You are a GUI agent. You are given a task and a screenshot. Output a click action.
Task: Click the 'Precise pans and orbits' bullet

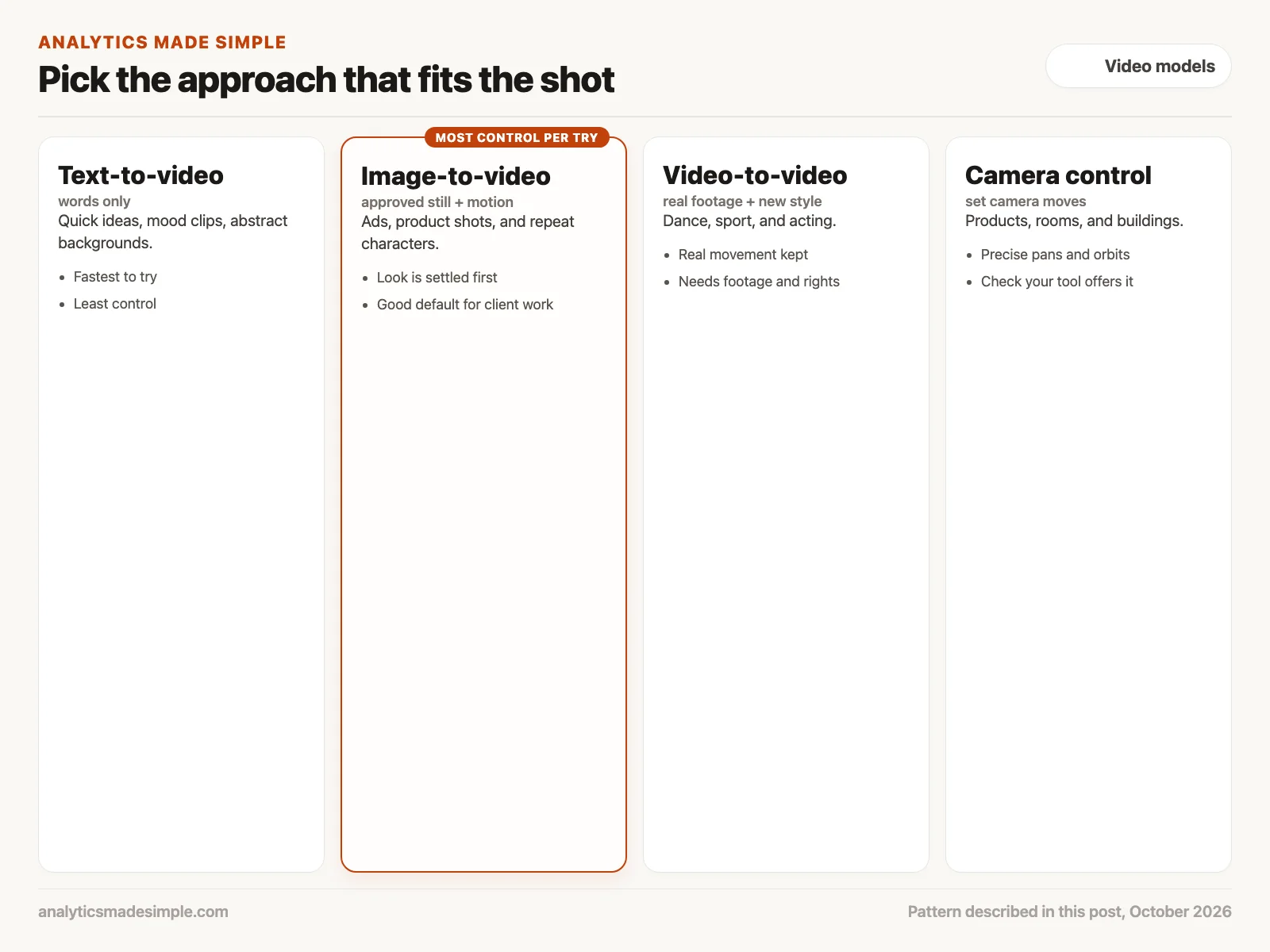pos(1055,255)
